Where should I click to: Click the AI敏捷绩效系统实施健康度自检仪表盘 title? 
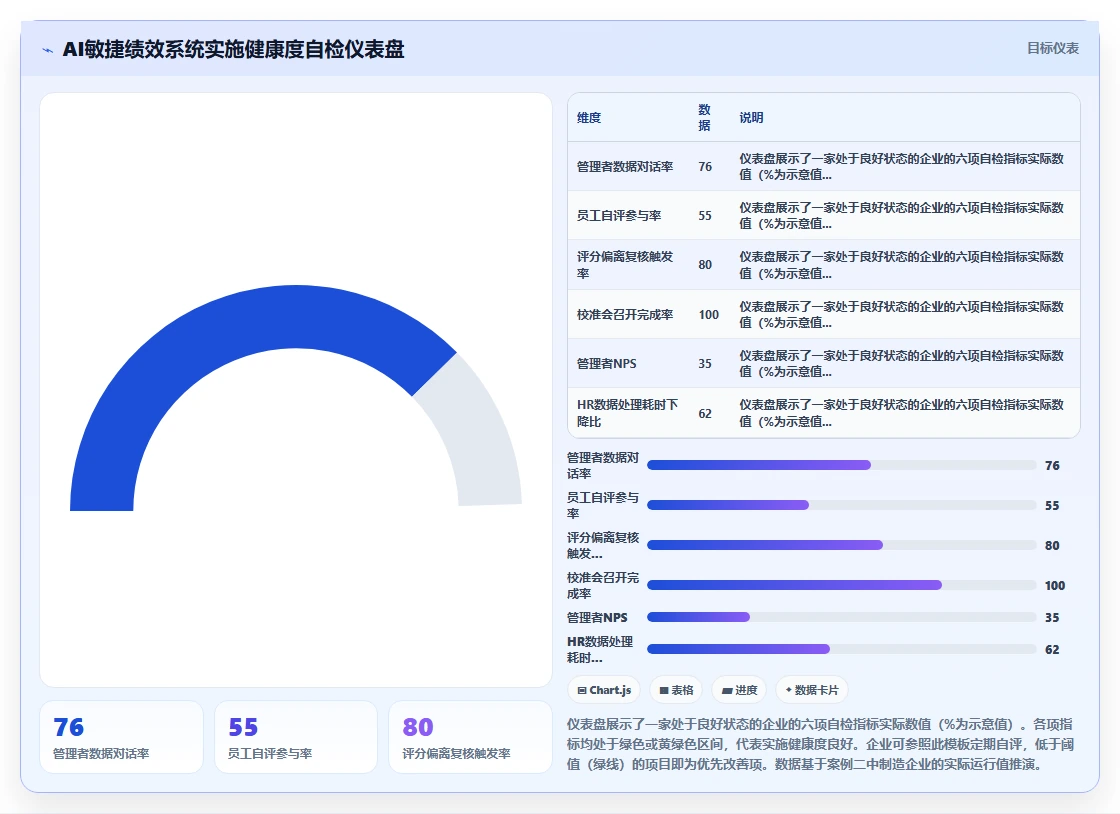pyautogui.click(x=234, y=49)
